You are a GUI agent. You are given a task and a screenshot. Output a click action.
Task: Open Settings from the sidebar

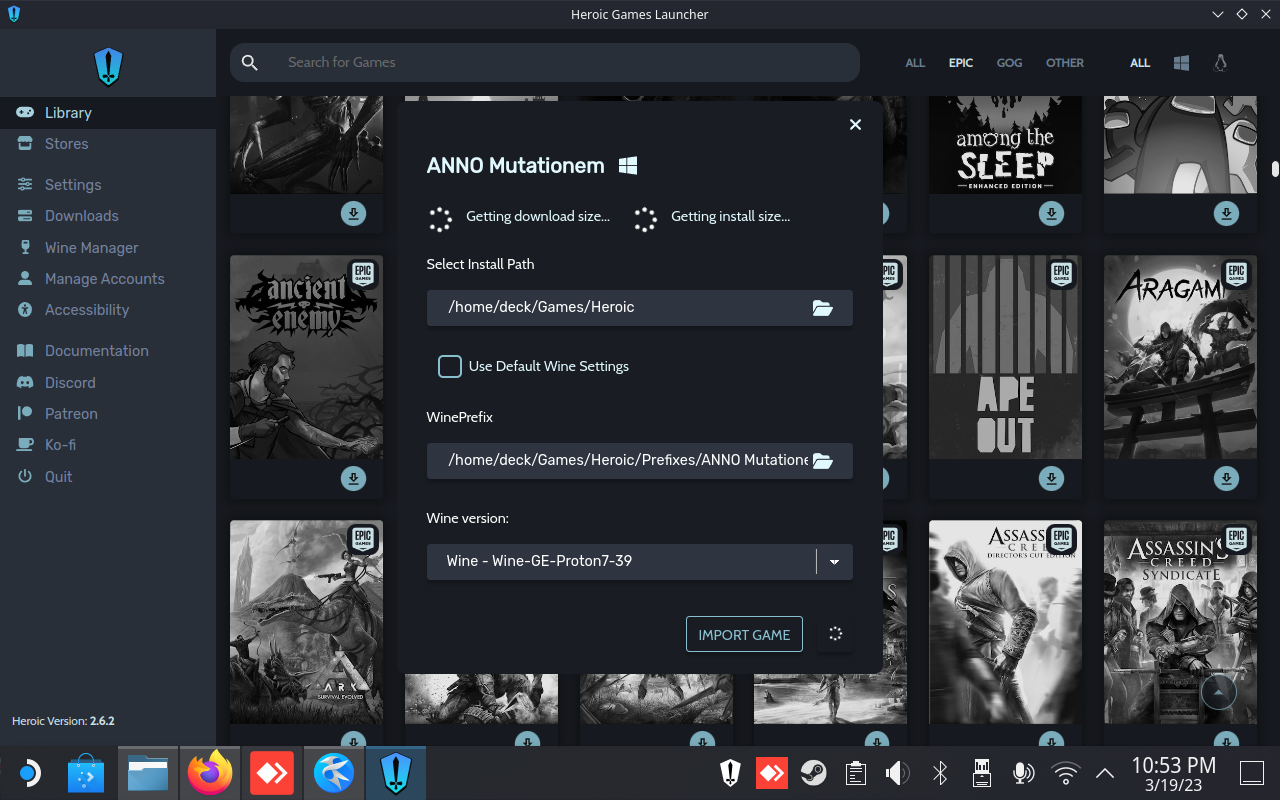[x=108, y=185]
